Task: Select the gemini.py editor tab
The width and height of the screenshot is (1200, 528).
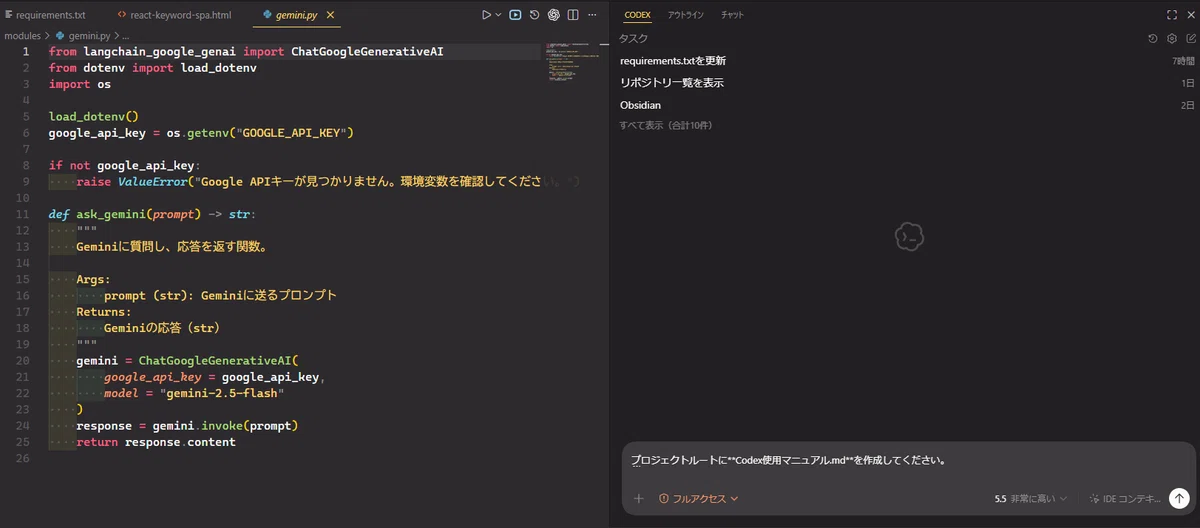Action: 298,15
